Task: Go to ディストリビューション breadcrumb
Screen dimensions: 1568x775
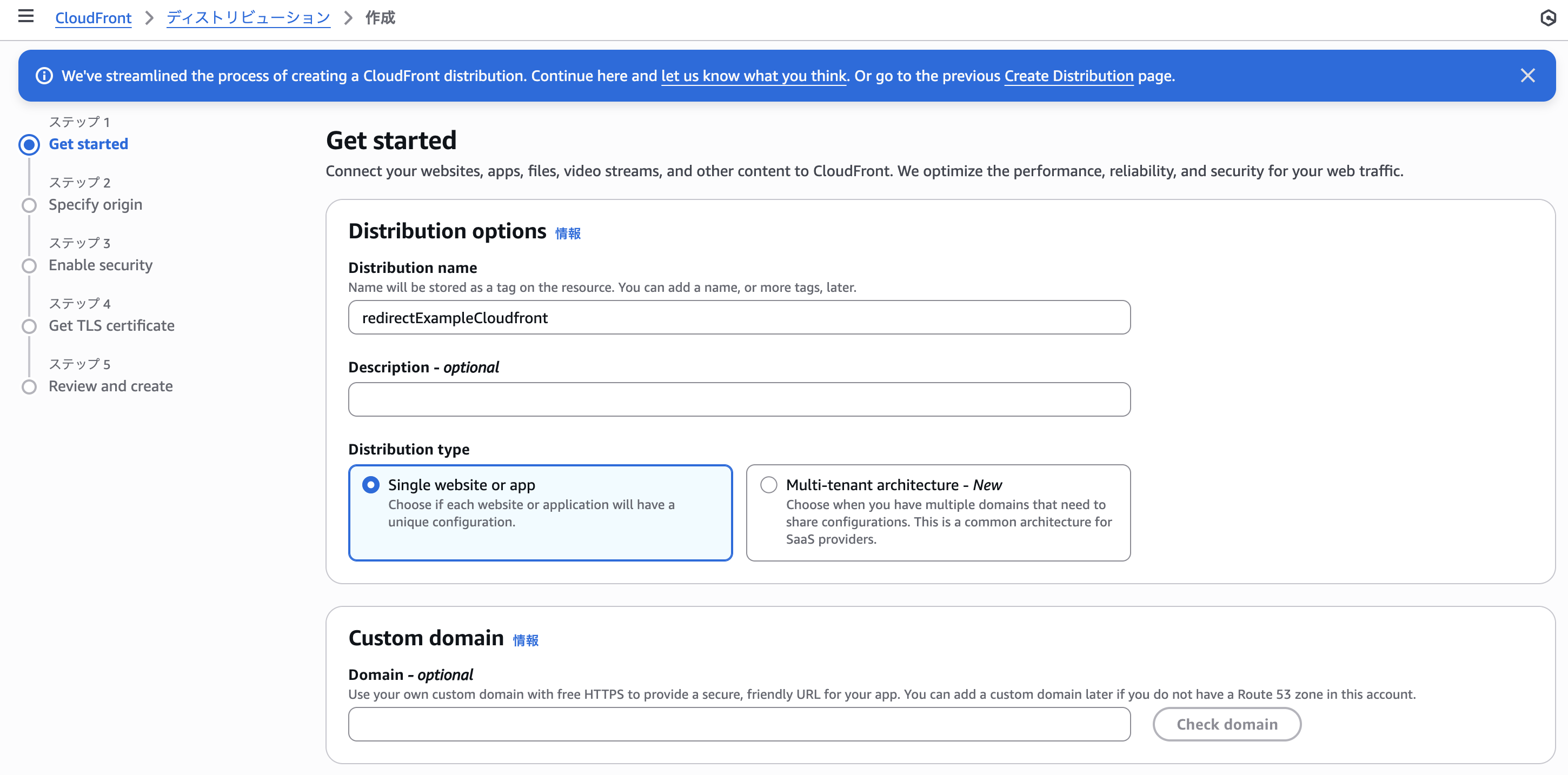Action: point(248,18)
